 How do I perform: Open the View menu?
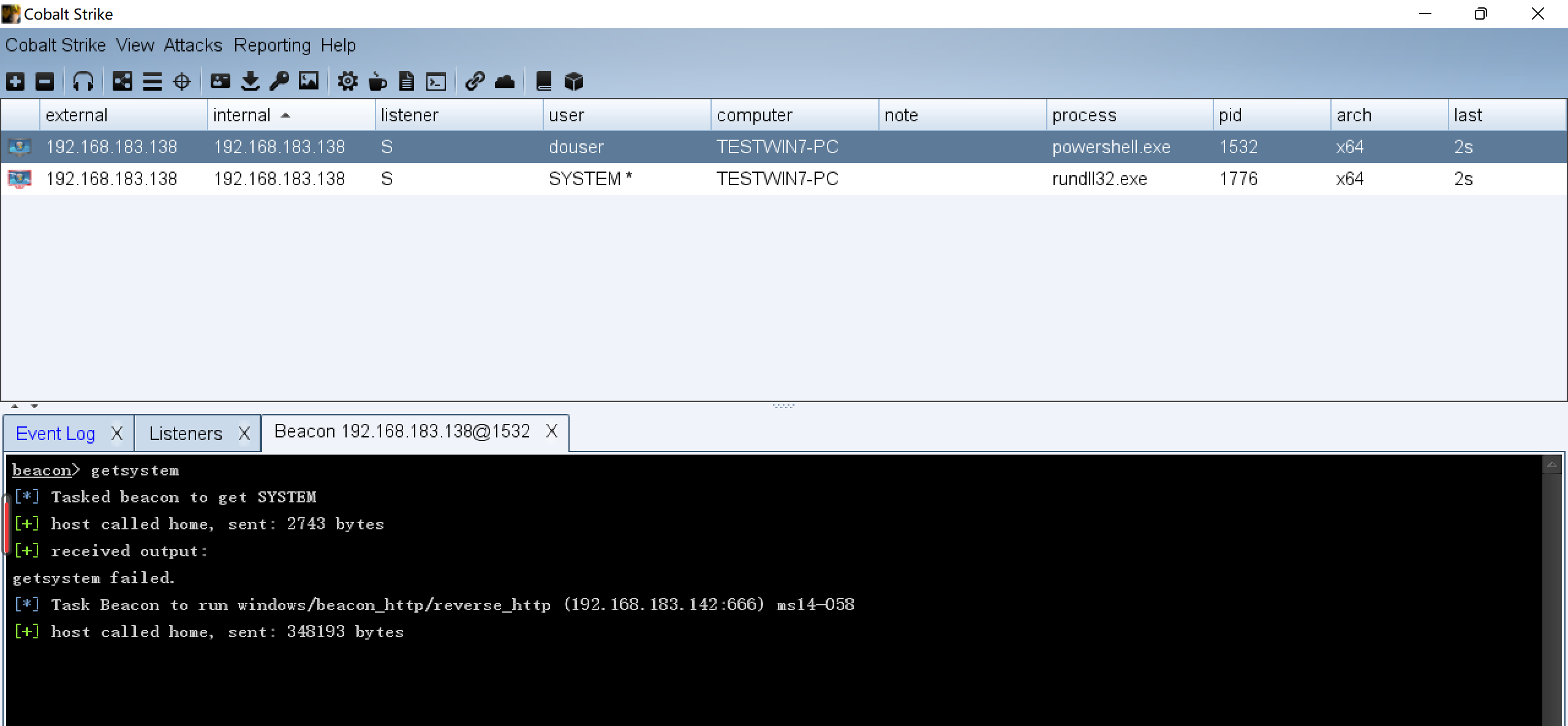click(x=135, y=45)
